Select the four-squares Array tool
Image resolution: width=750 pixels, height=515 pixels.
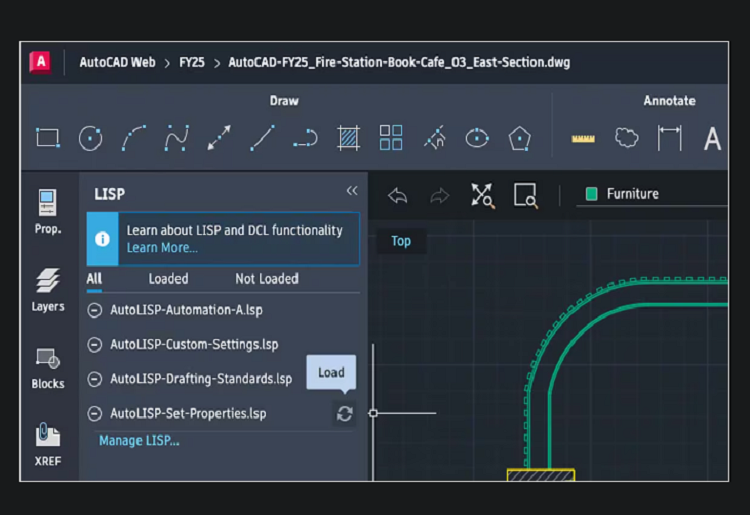coord(391,138)
